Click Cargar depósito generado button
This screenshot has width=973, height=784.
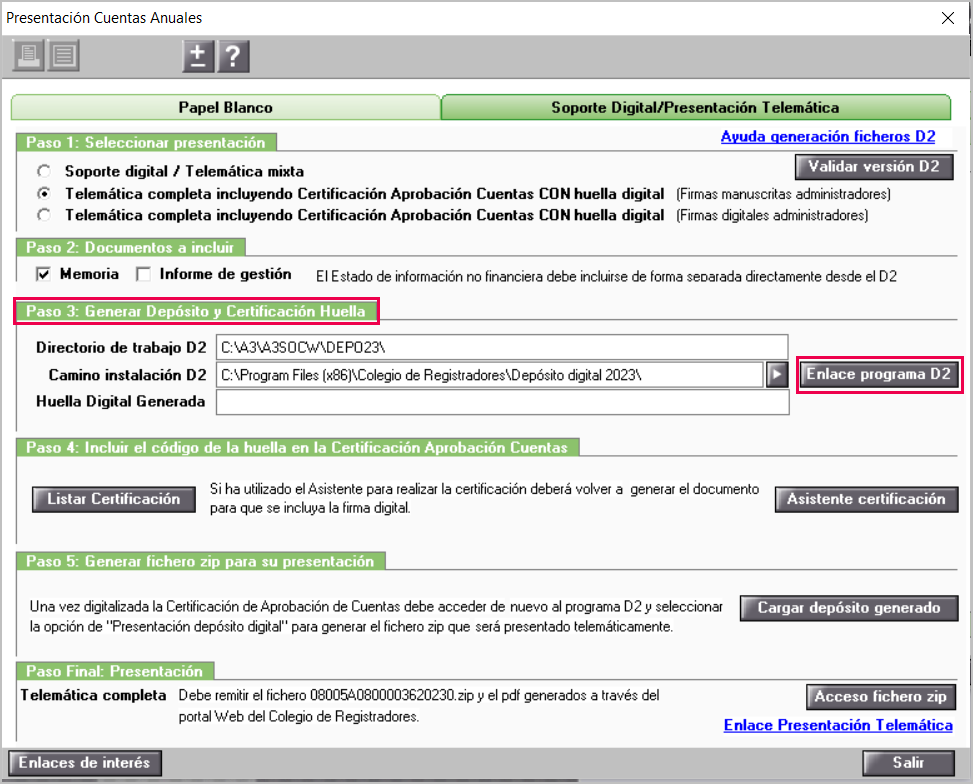pyautogui.click(x=849, y=608)
